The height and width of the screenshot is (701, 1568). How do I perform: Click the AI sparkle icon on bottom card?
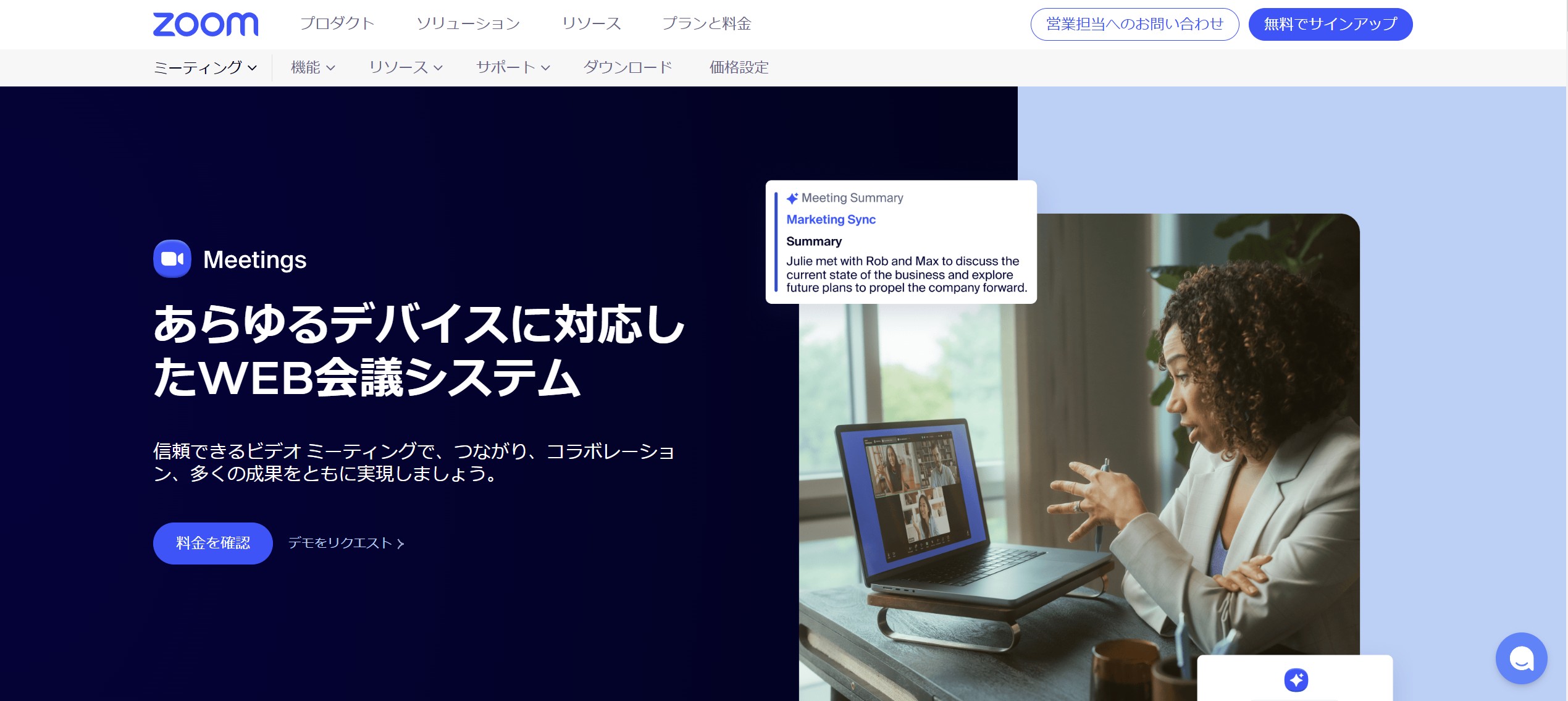coord(1296,680)
